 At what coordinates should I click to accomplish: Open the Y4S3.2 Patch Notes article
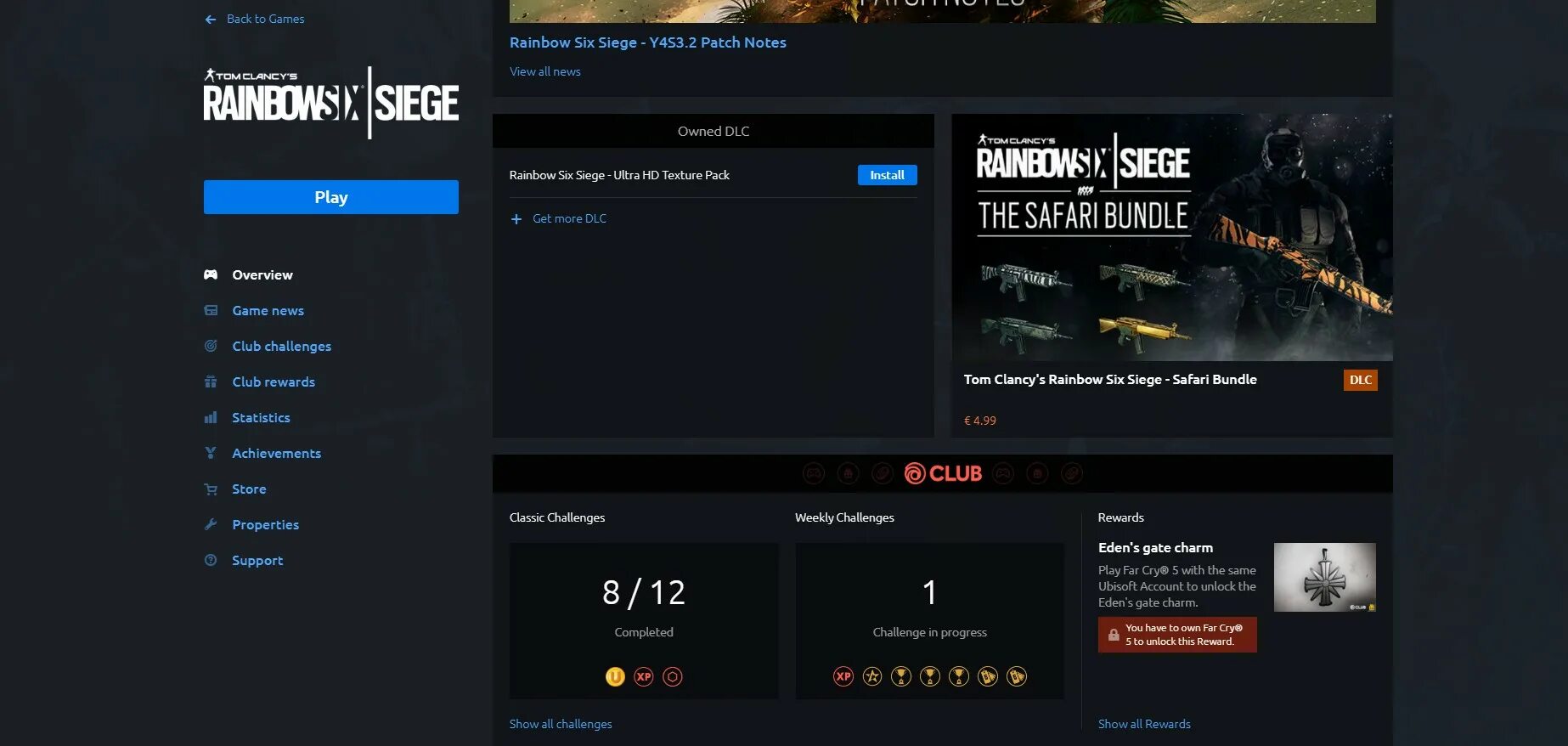point(648,42)
